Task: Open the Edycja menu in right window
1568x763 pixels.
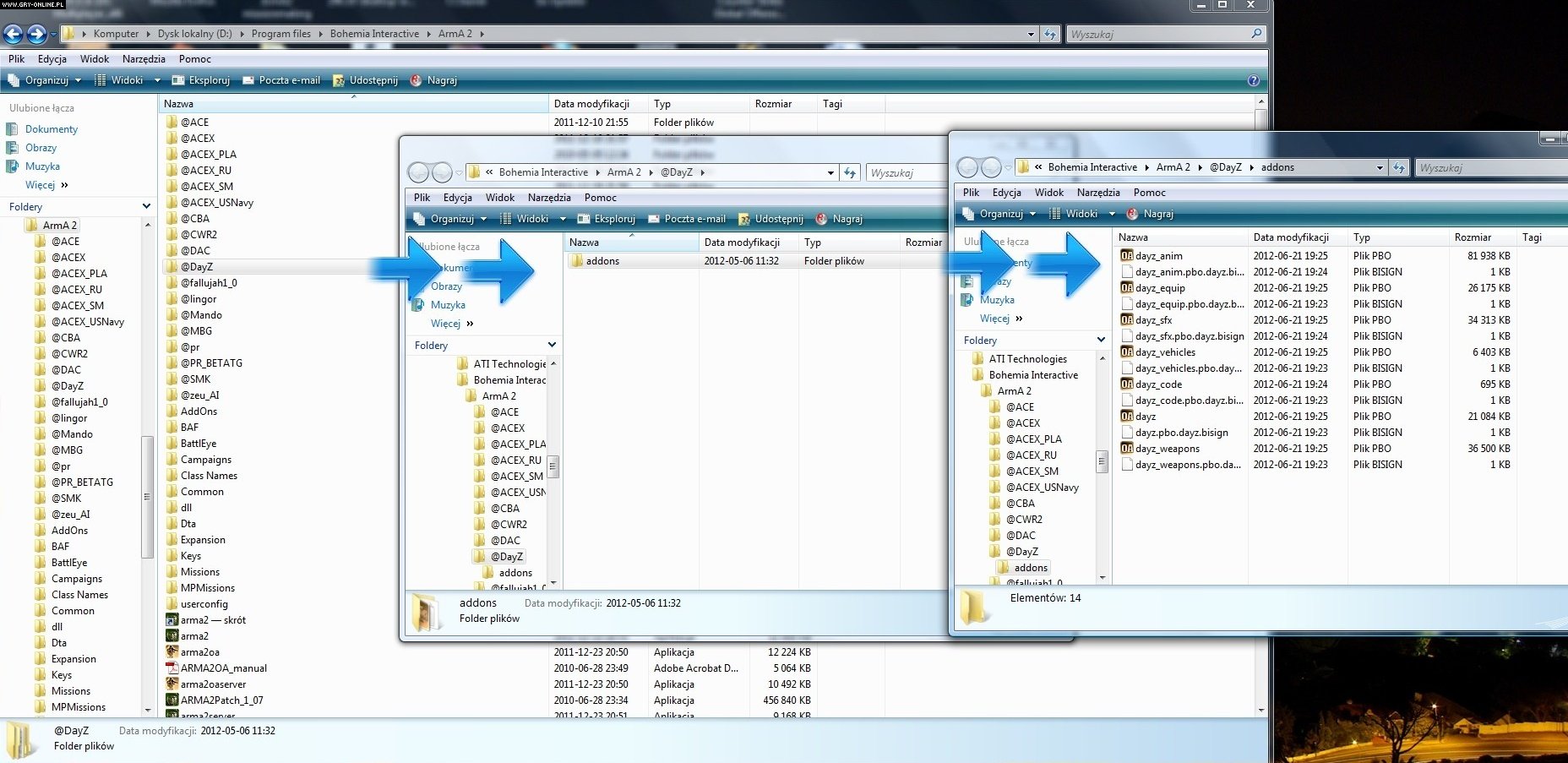Action: tap(1006, 193)
